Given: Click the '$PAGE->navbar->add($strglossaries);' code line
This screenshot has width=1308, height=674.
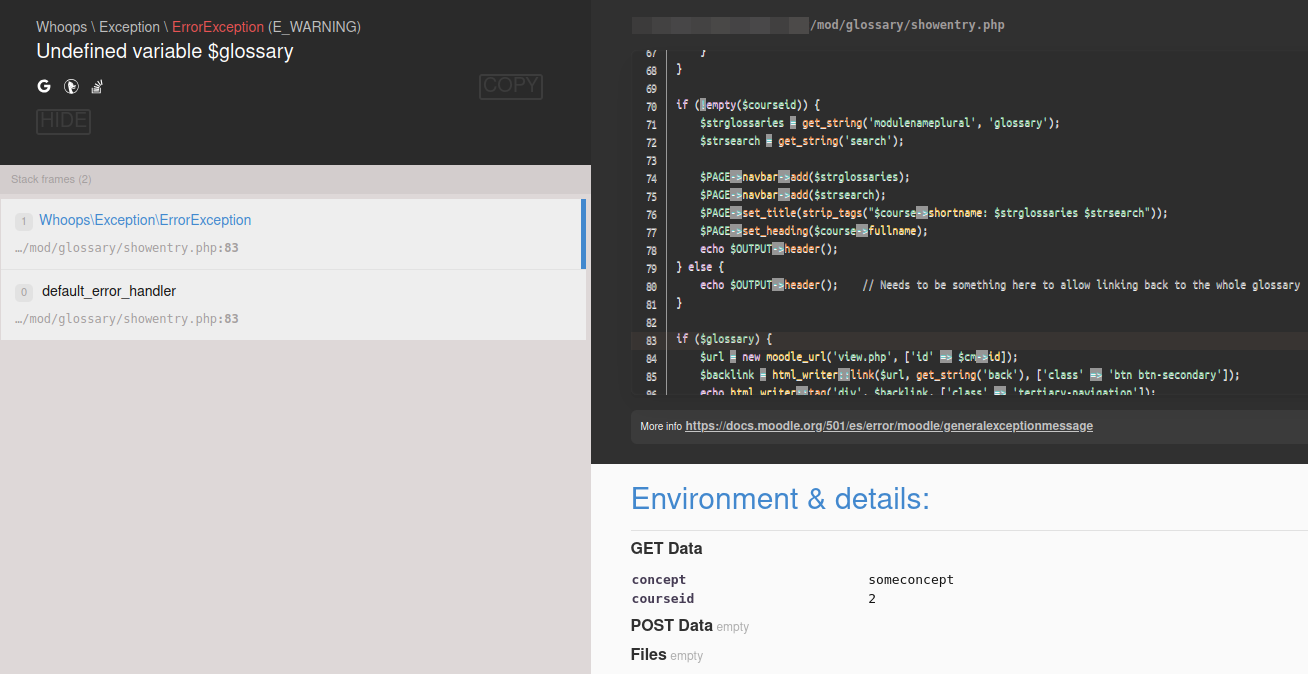Looking at the screenshot, I should tap(805, 177).
